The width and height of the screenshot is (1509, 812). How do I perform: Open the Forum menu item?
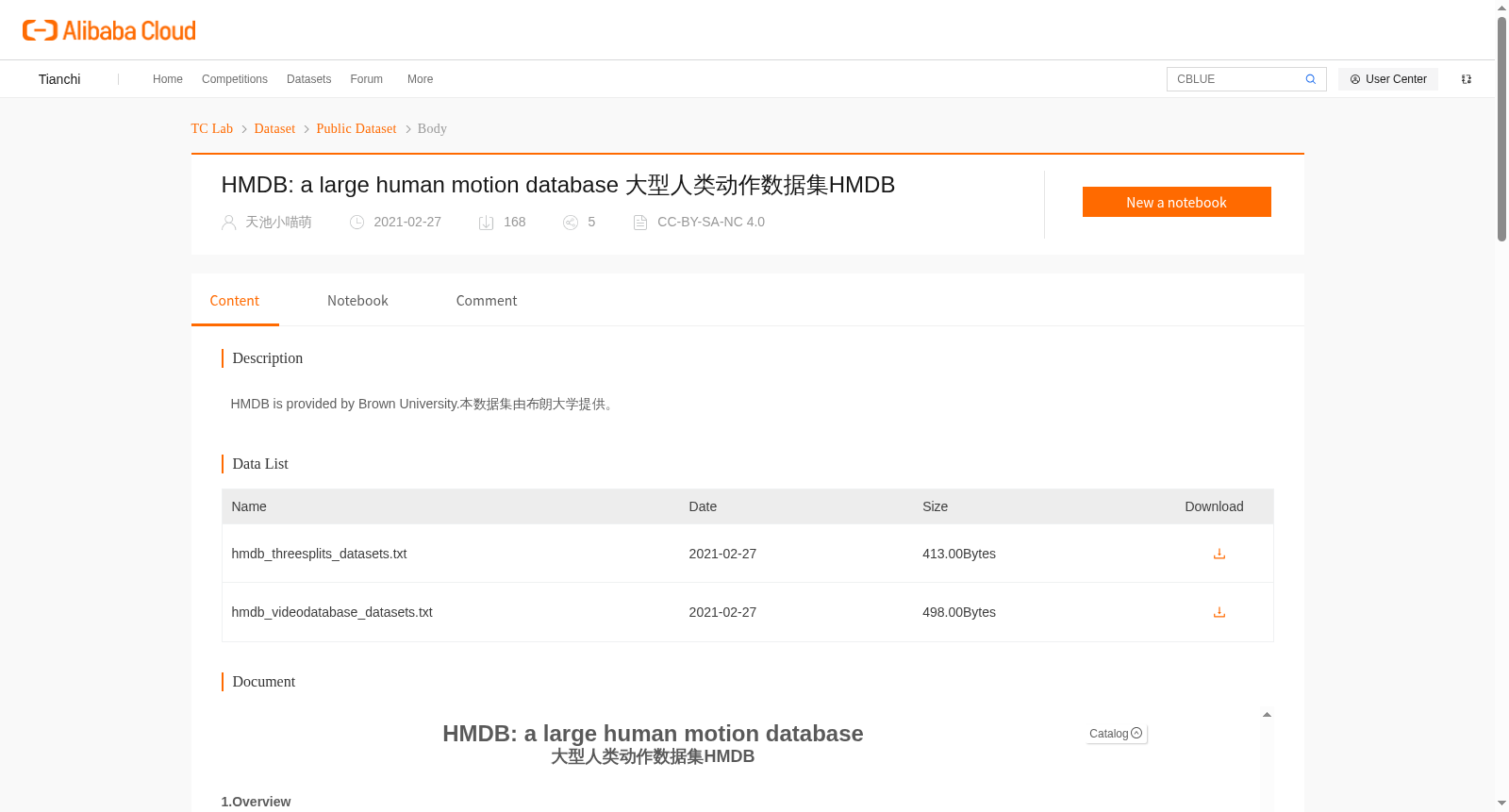pos(366,79)
